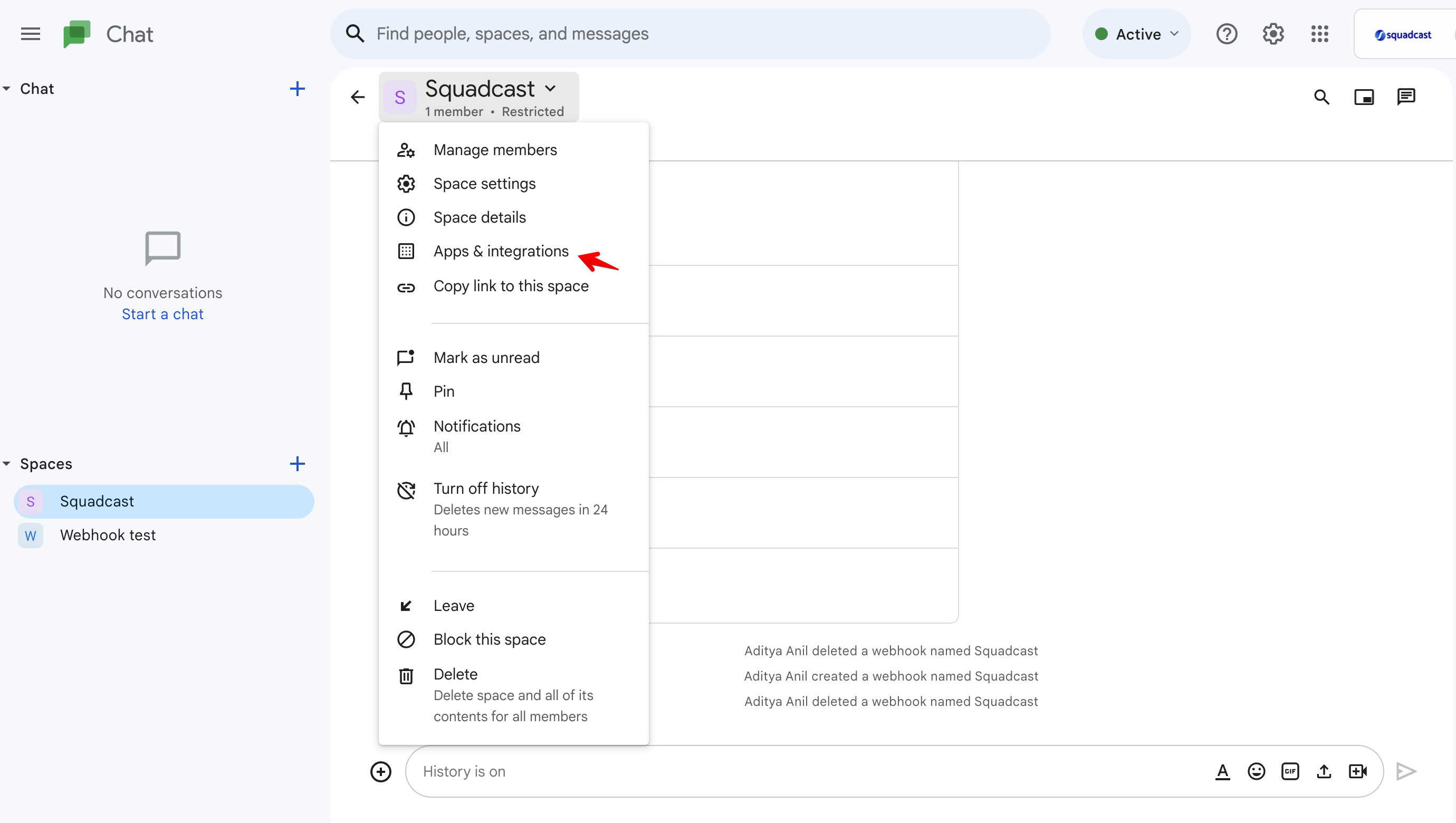Turn off history for this space
Image resolution: width=1456 pixels, height=823 pixels.
point(486,489)
